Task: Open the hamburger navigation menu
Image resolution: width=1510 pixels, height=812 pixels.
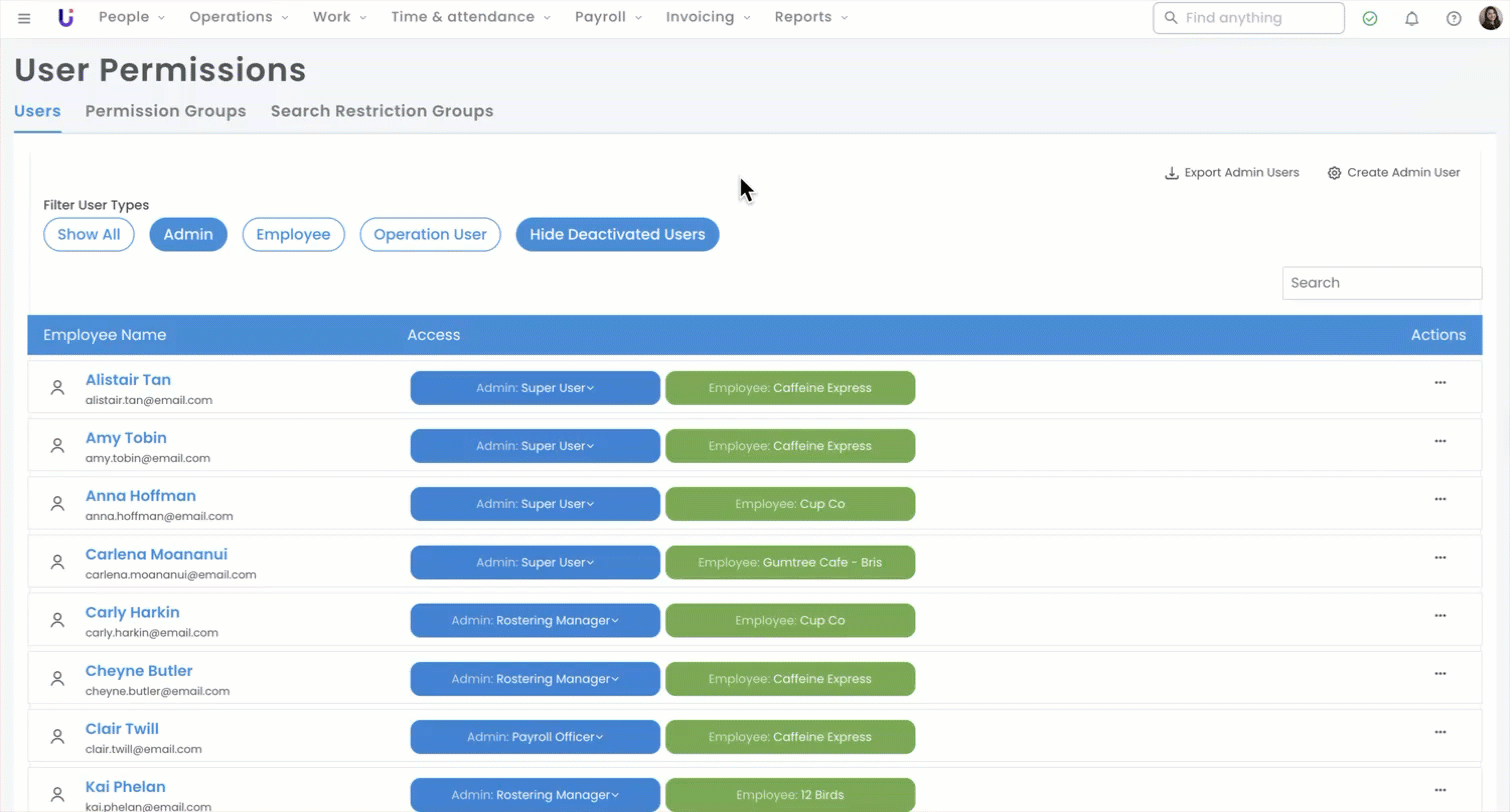Action: click(x=24, y=18)
